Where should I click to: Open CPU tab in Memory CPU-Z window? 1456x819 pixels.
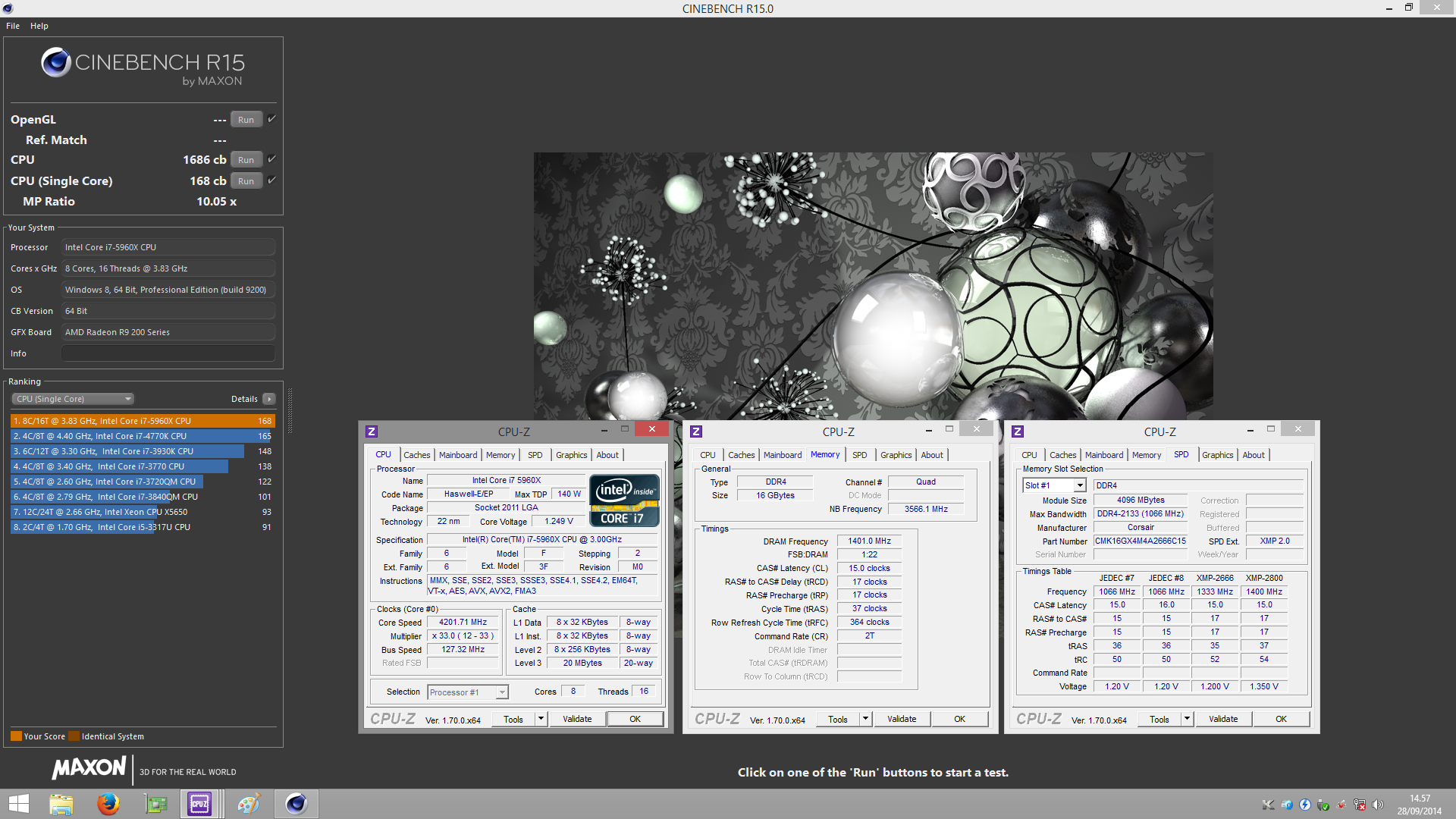[708, 455]
